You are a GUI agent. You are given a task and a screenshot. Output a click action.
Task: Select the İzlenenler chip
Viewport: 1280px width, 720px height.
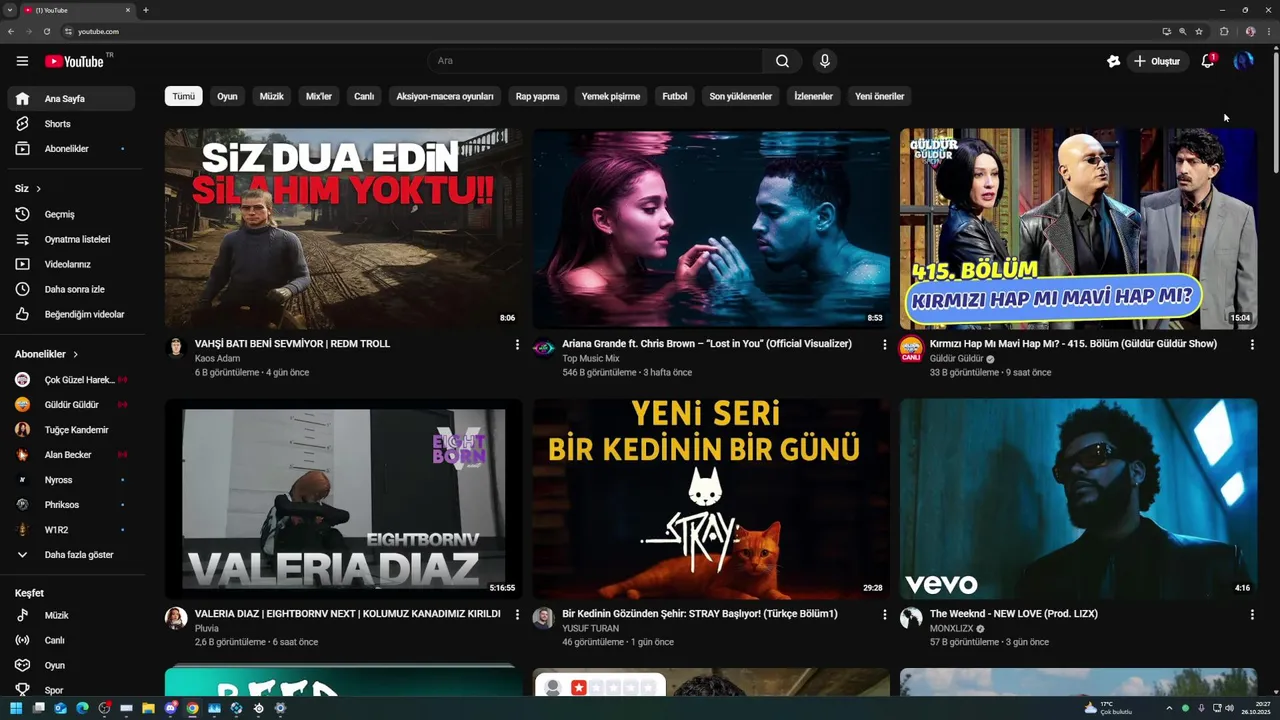point(814,96)
